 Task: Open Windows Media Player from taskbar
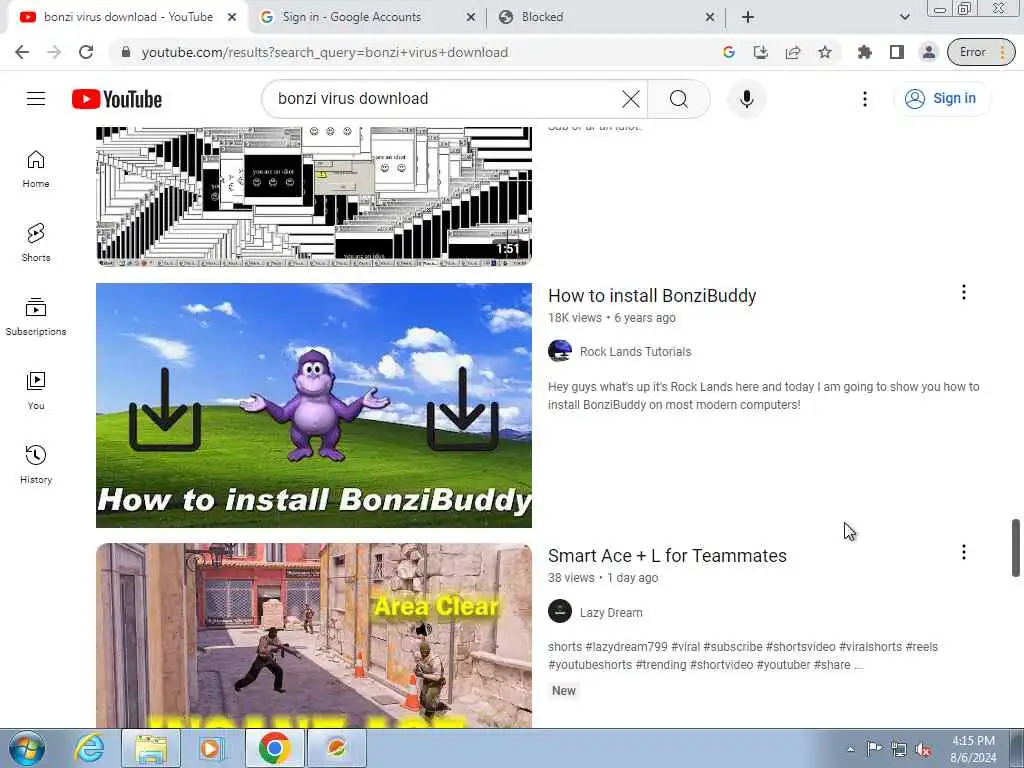[212, 748]
